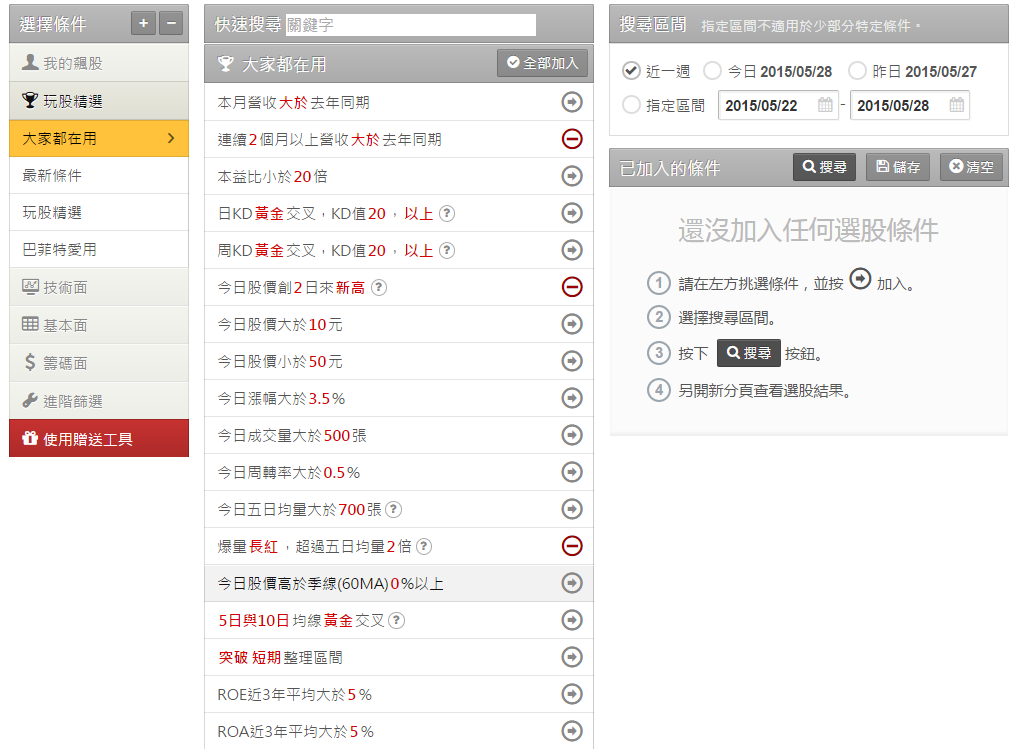The image size is (1015, 749).
Task: Click start date field 2015/05/22
Action: tap(778, 105)
